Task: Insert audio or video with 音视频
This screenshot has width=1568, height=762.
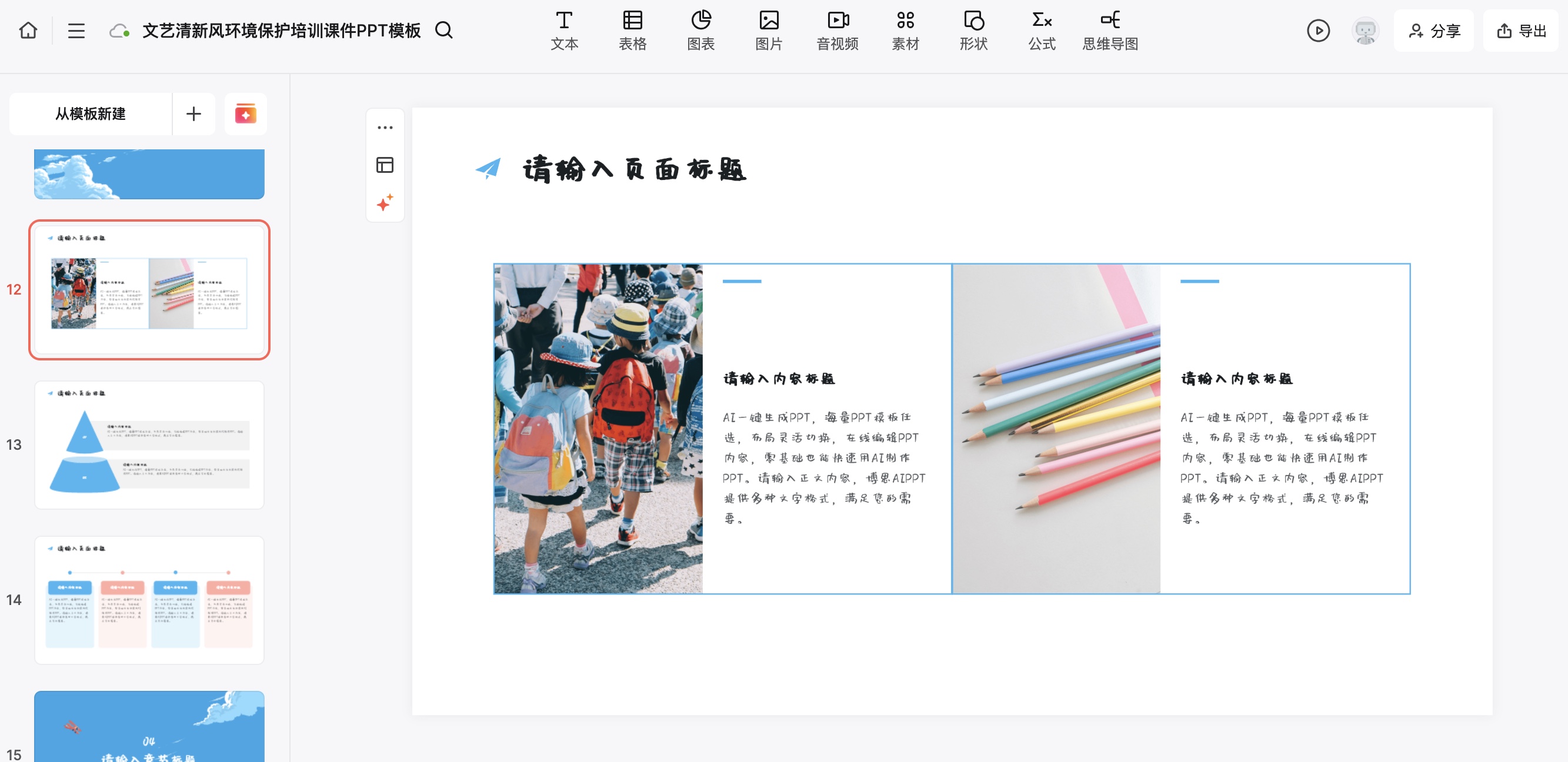Action: tap(838, 31)
